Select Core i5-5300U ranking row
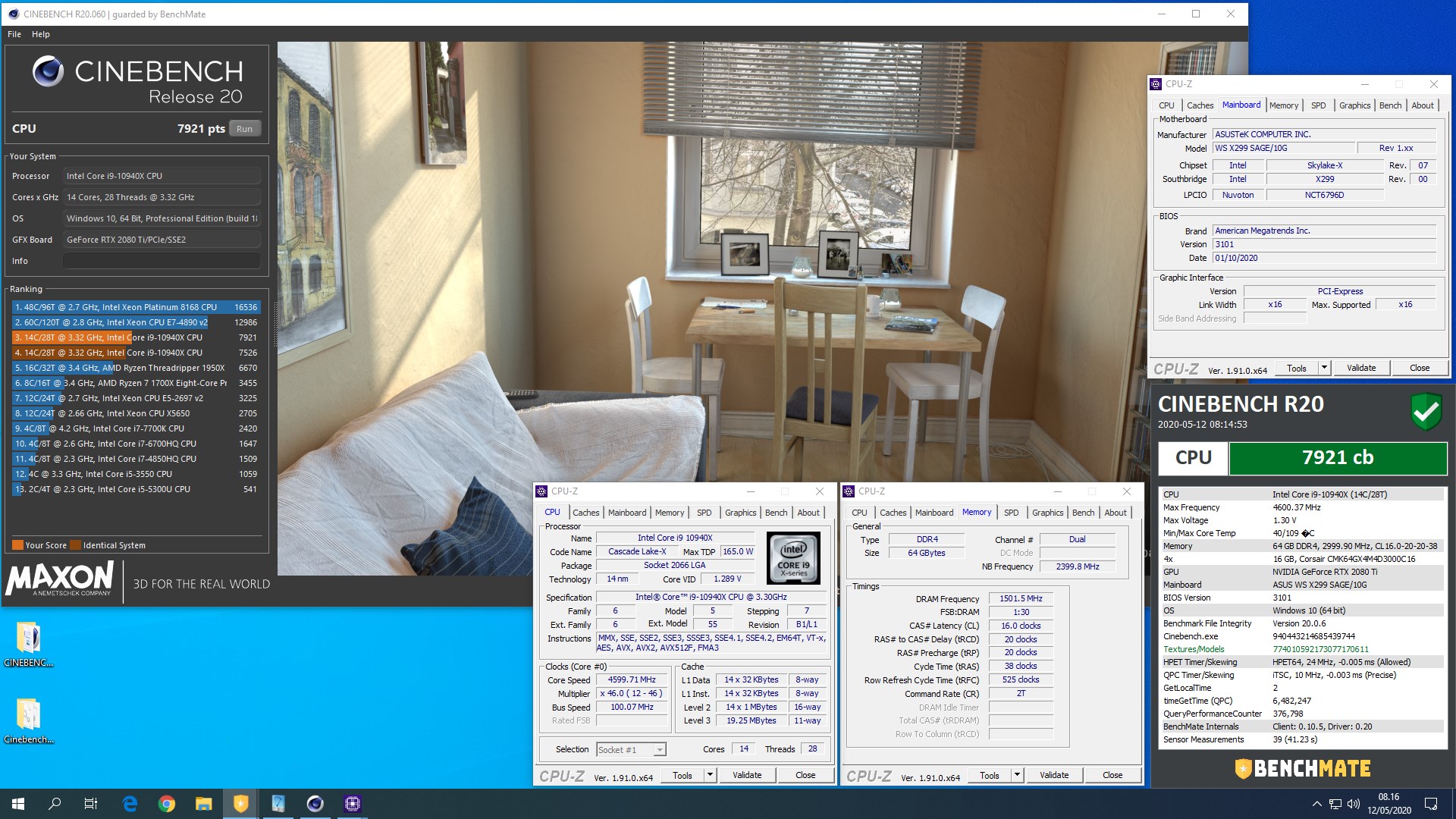This screenshot has width=1456, height=819. tap(136, 489)
